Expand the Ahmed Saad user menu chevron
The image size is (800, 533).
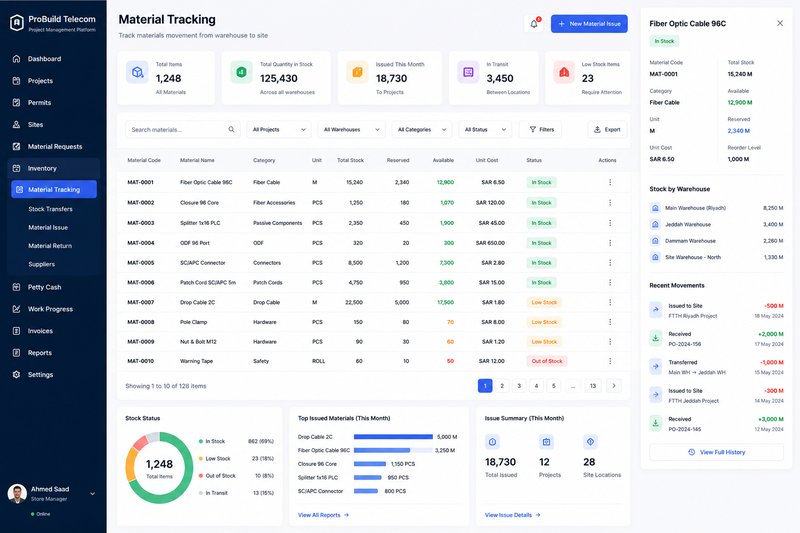click(x=92, y=494)
